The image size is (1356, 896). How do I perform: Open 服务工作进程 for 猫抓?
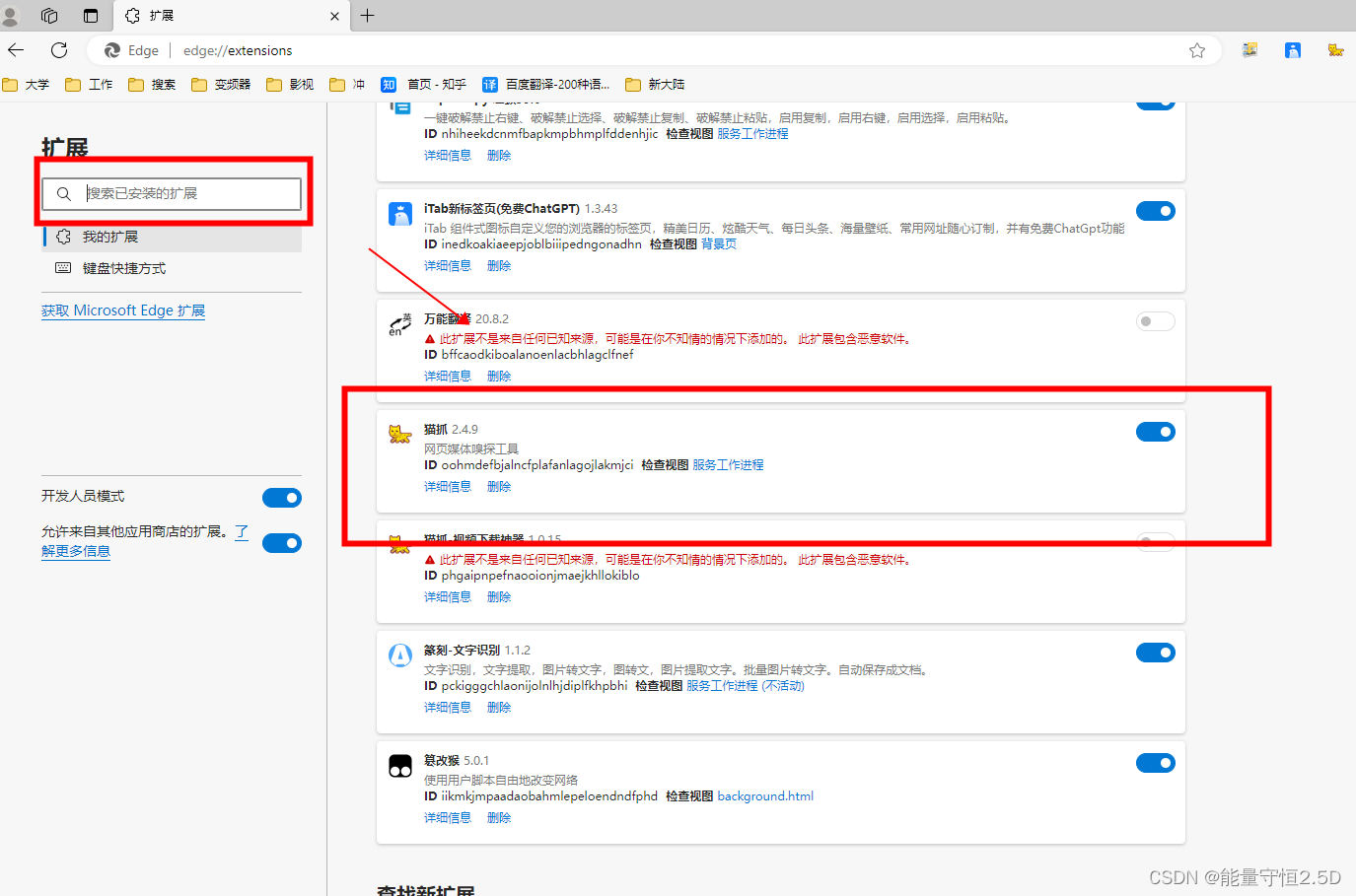click(x=728, y=465)
